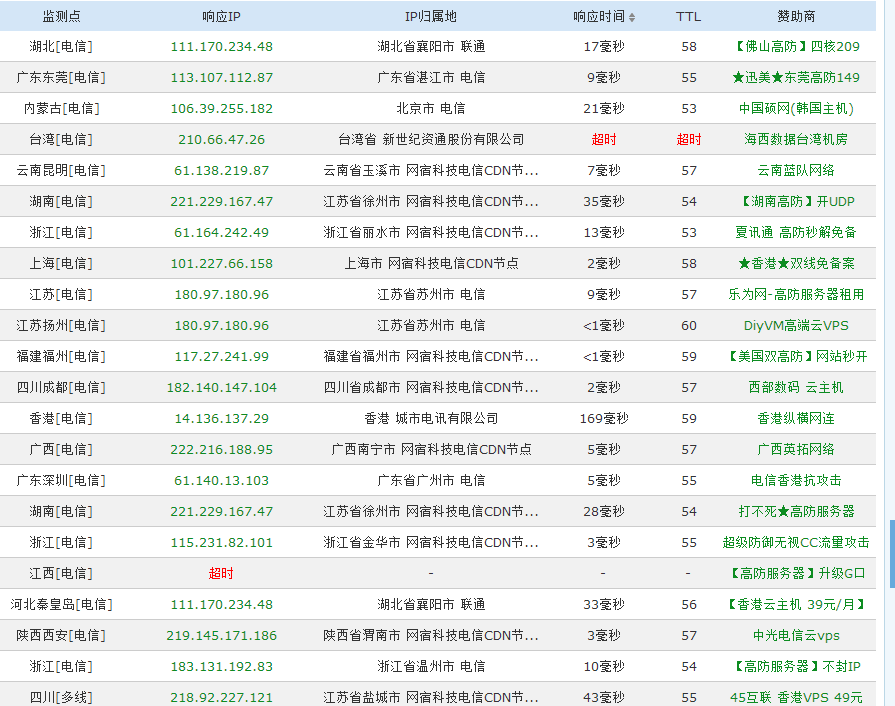Click 上海市 网宿科技电信CDN节点 location cell

pos(431,263)
